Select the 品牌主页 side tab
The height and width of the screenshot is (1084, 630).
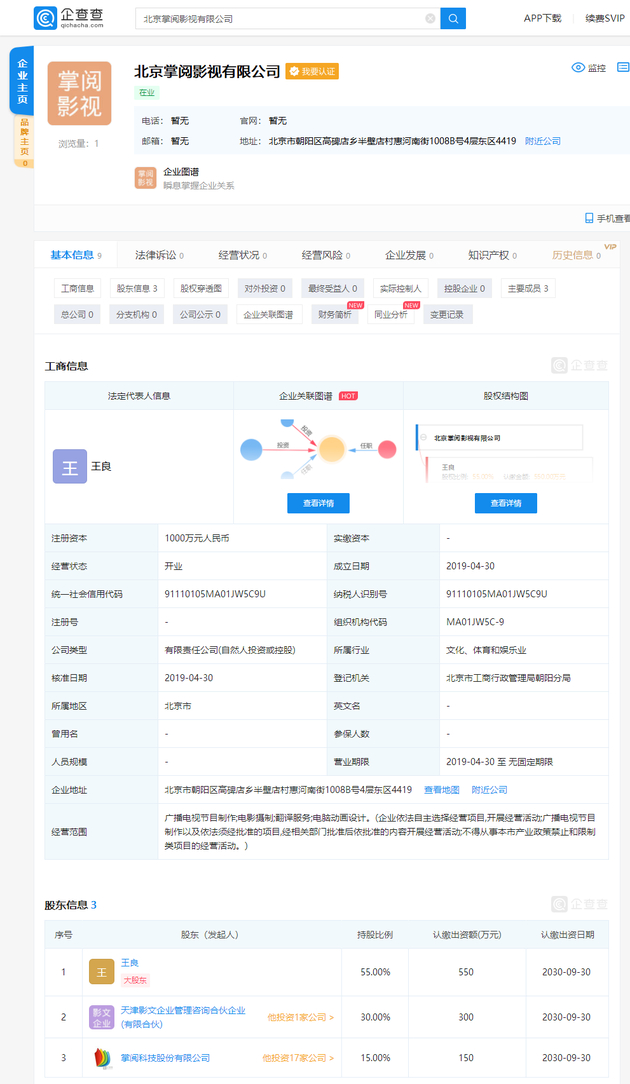(x=24, y=141)
